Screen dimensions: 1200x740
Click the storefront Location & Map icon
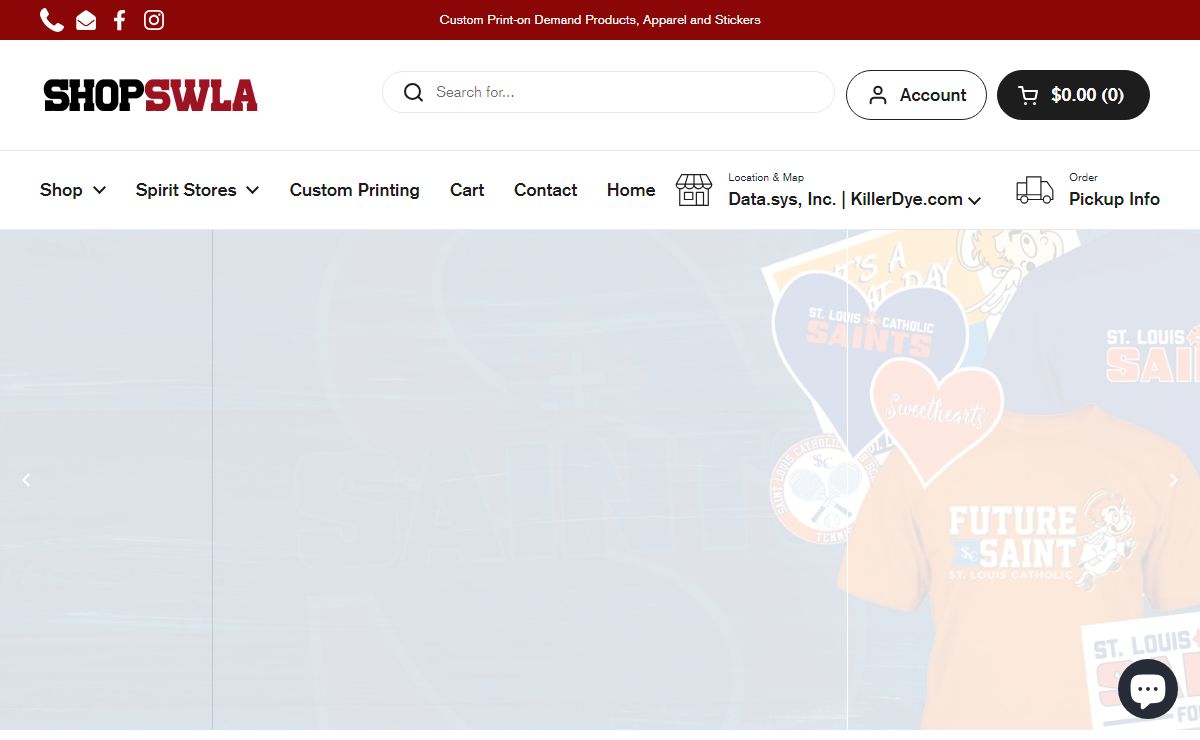[694, 190]
